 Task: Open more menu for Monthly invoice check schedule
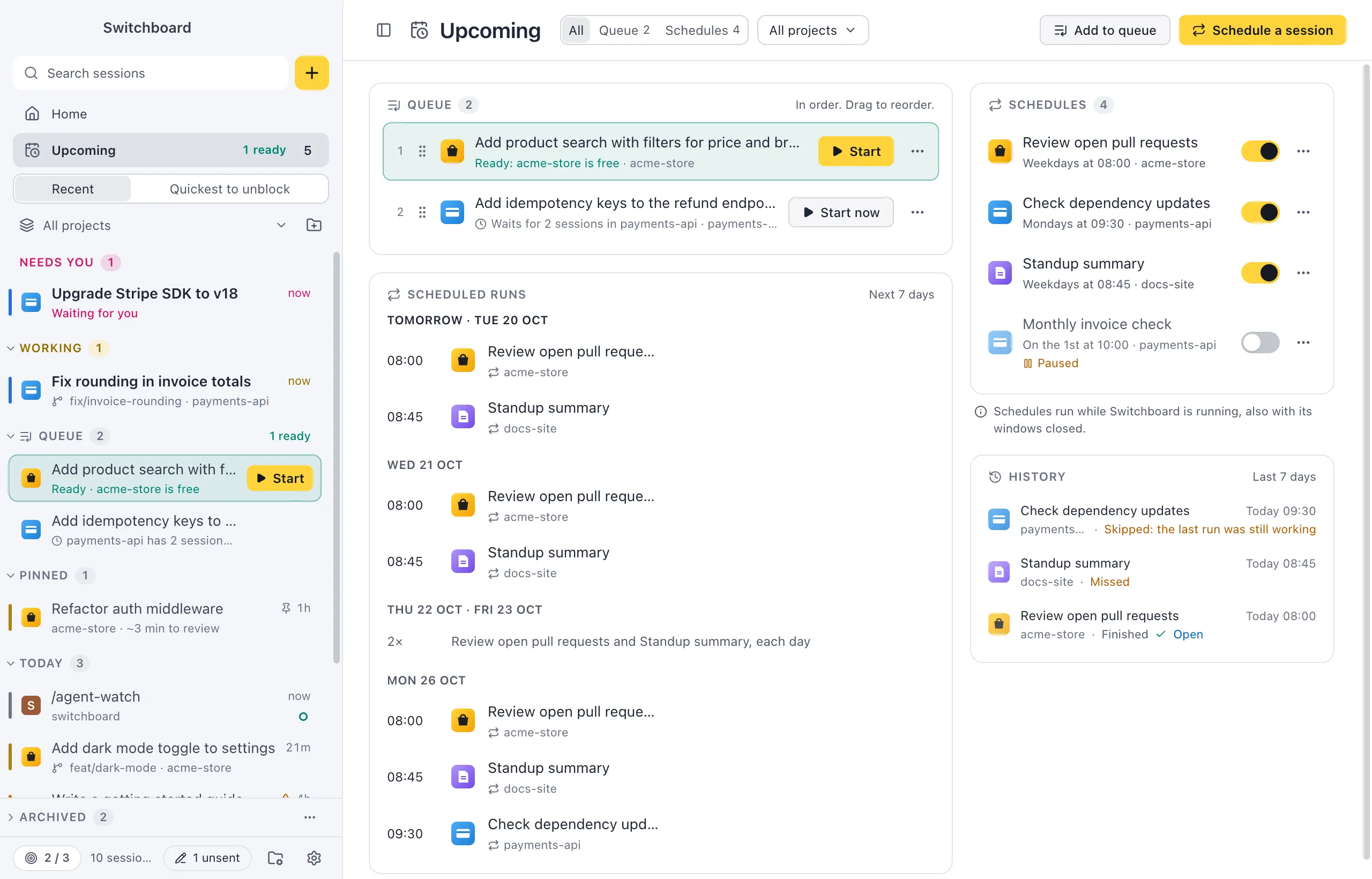(1303, 342)
